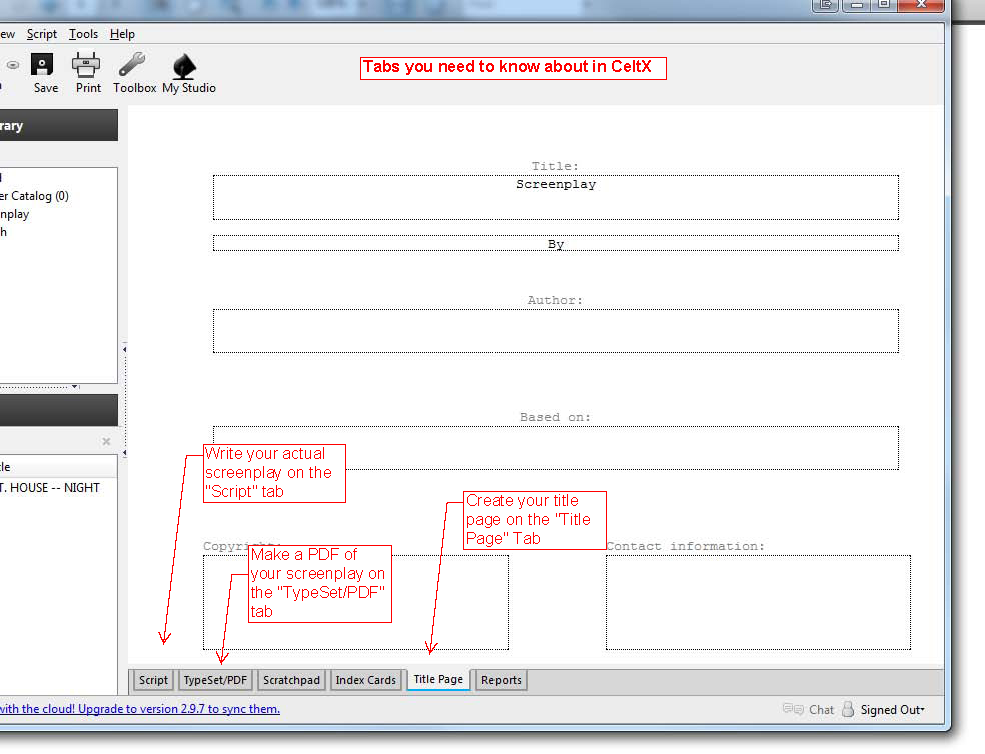Collapse the sidebar with the upper splitter arrow
The image size is (985, 754).
click(x=124, y=349)
